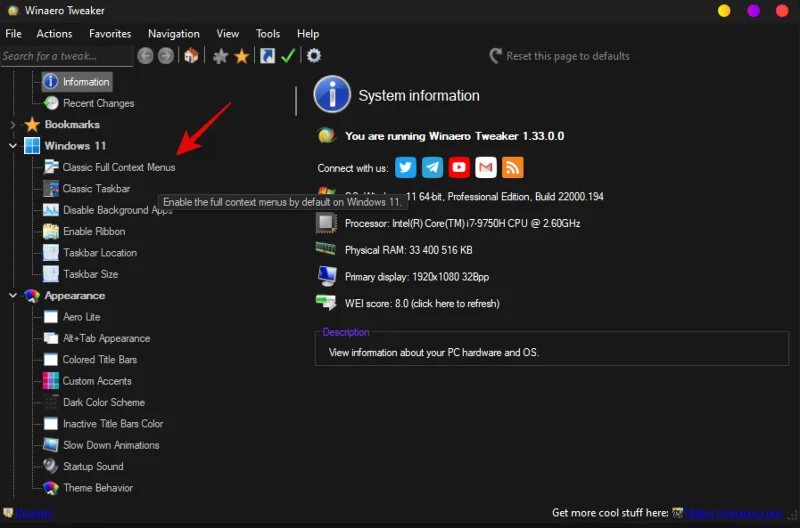Select Aero Lite in the tree
Screen dimensions: 800x528
(x=81, y=317)
